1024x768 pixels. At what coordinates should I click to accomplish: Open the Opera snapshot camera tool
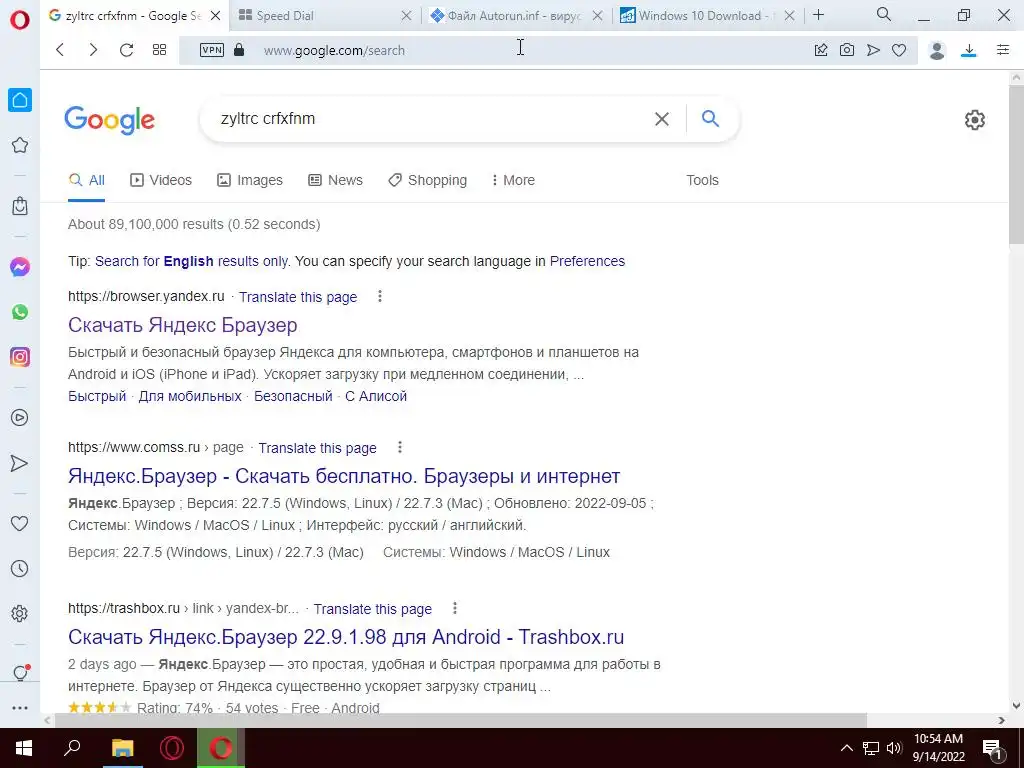[x=847, y=50]
